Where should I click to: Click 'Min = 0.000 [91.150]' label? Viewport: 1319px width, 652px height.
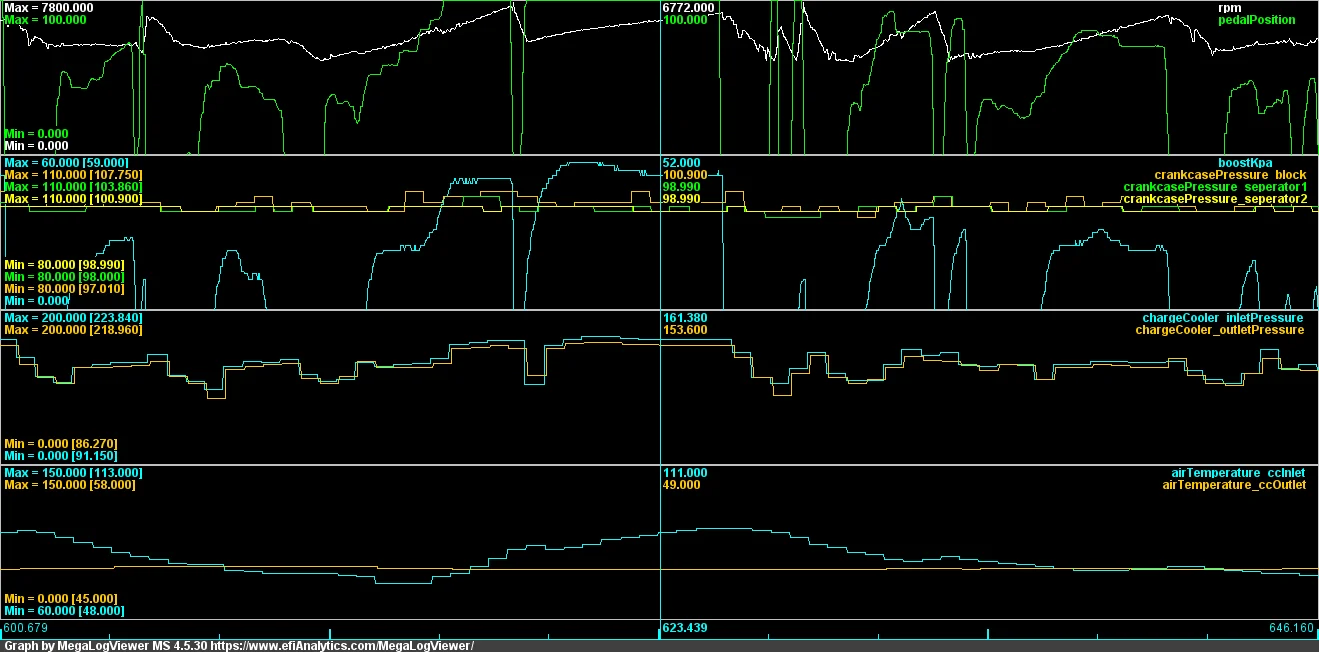[61, 456]
